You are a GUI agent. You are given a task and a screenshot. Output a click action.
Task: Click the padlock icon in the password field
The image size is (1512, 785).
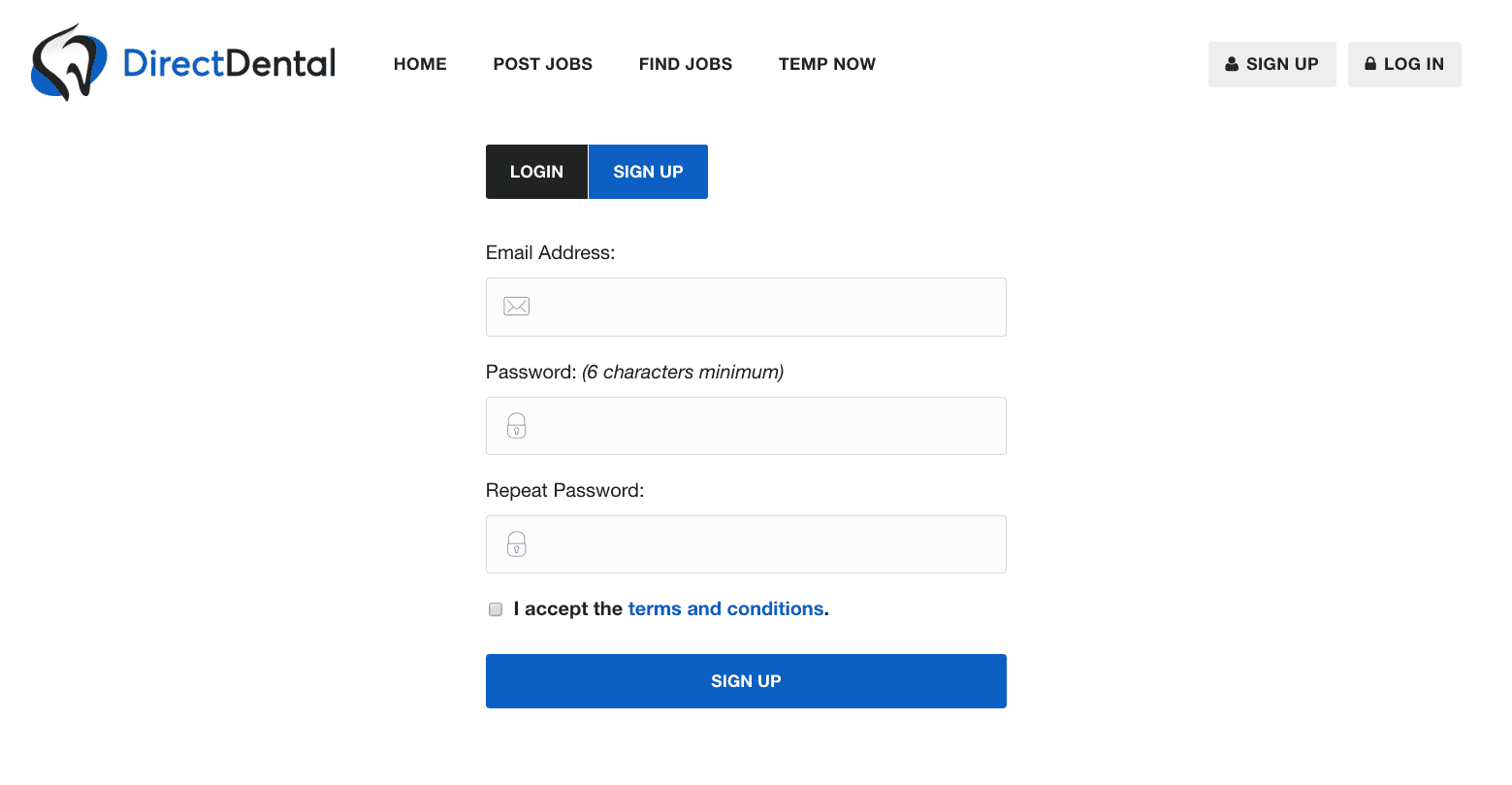coord(516,425)
